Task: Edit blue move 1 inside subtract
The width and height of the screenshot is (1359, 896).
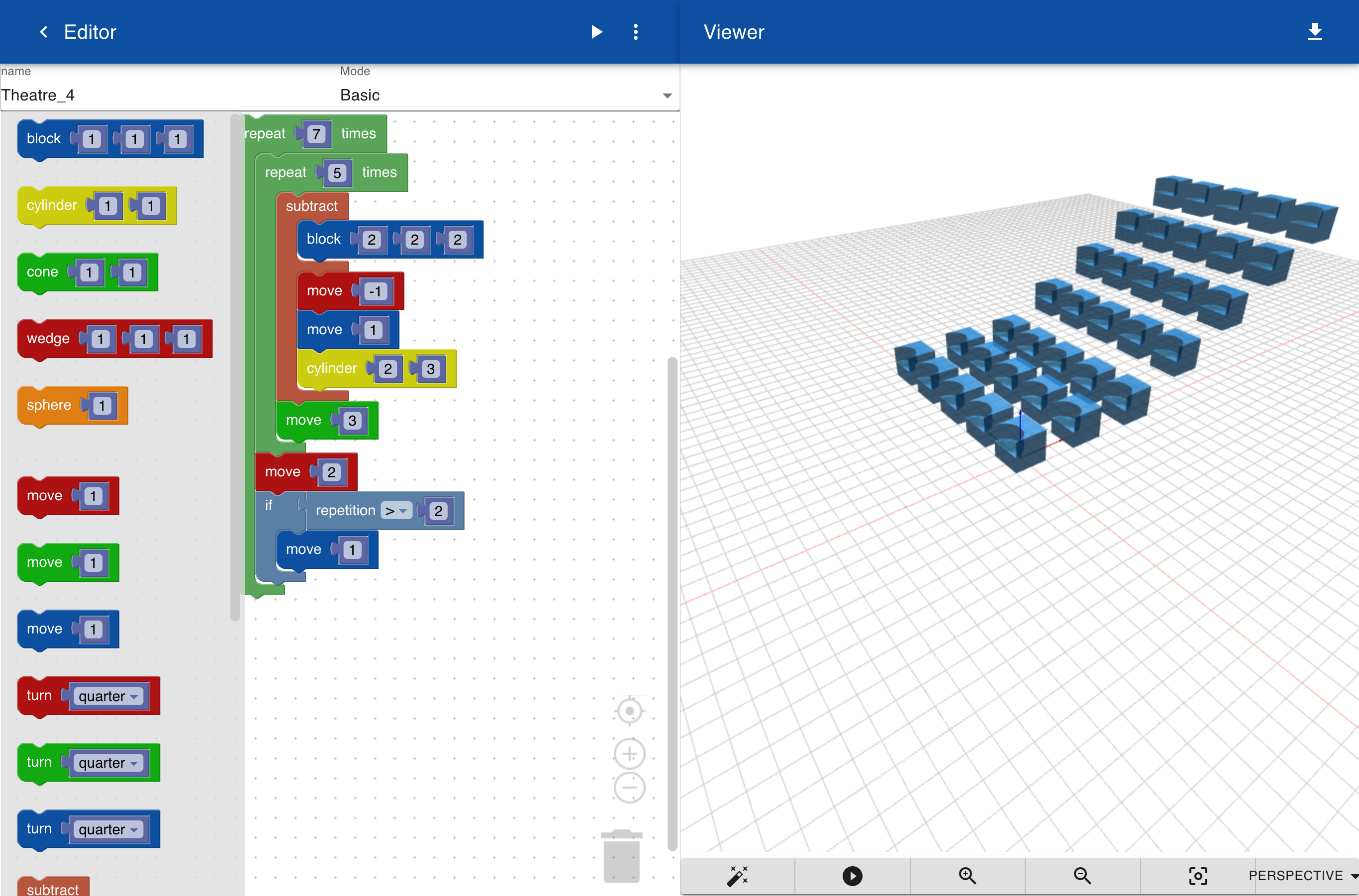Action: [x=373, y=330]
